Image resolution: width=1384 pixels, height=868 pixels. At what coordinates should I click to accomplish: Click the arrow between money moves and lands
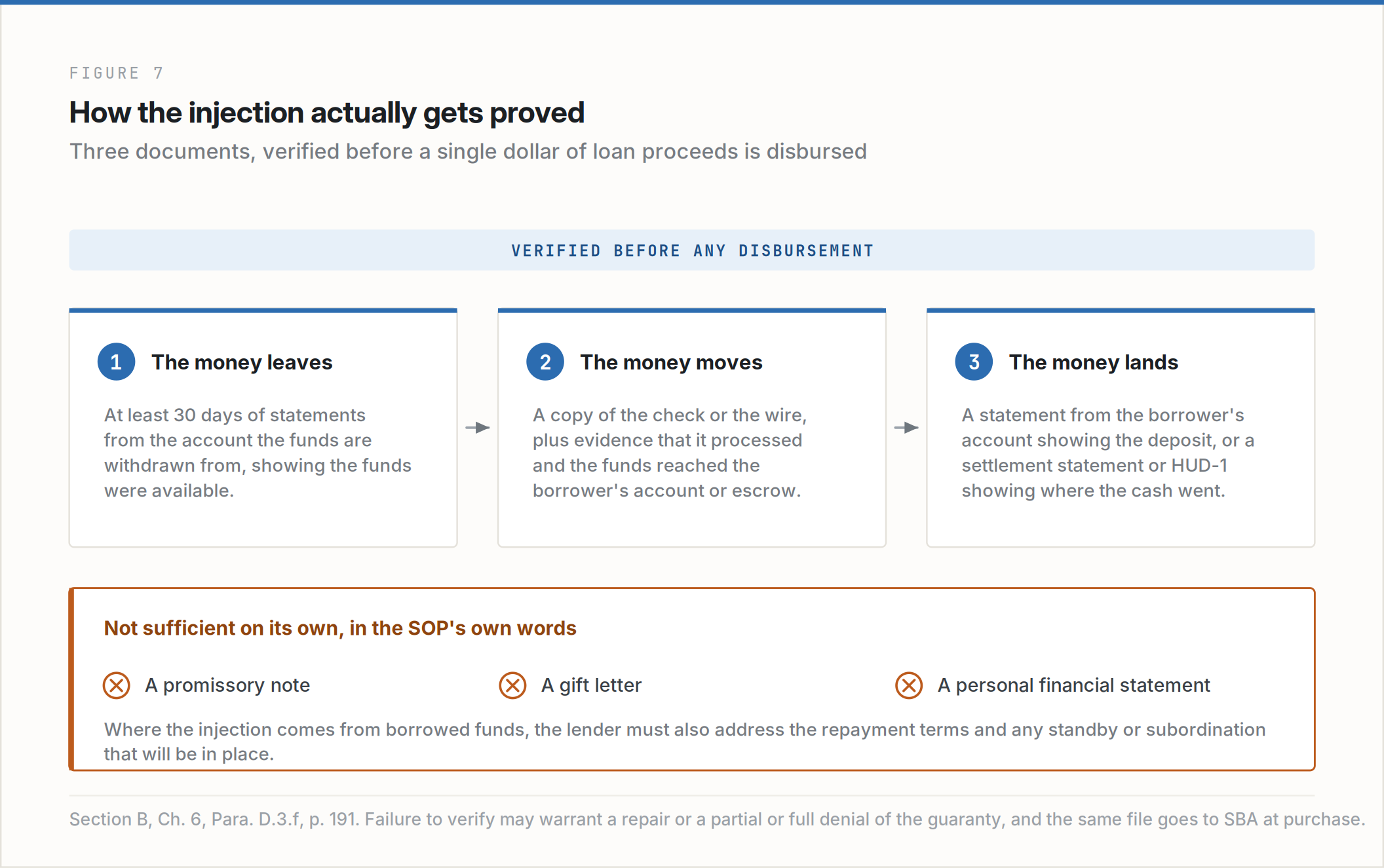point(906,428)
